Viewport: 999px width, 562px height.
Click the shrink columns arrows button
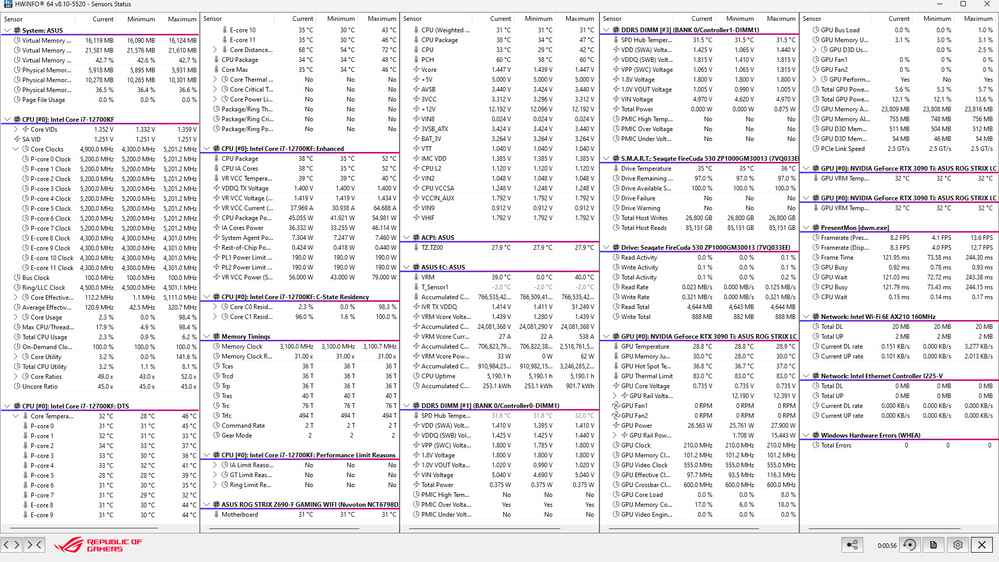(x=34, y=545)
